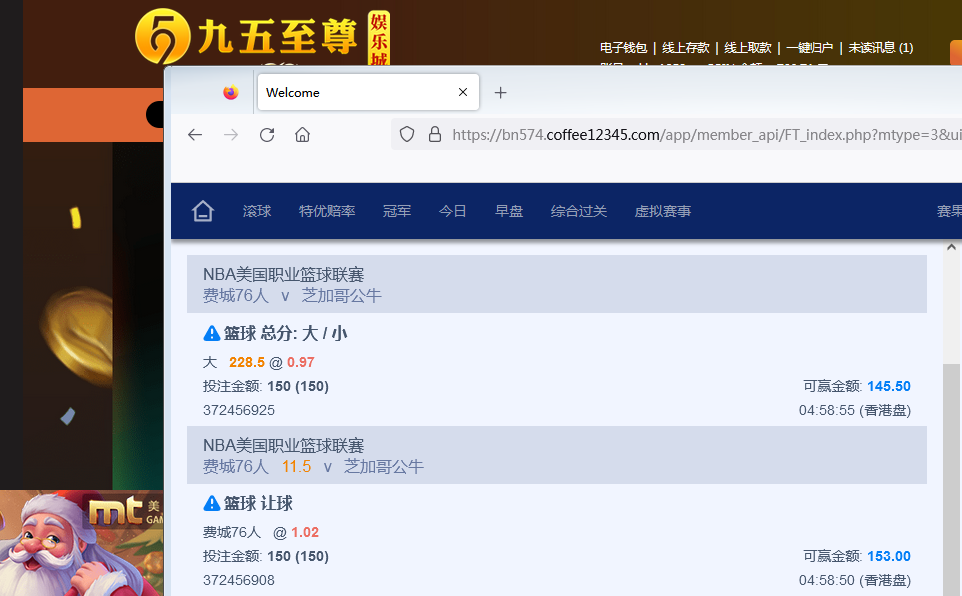The image size is (962, 596).
Task: Go back to the previous page
Action: tap(195, 134)
